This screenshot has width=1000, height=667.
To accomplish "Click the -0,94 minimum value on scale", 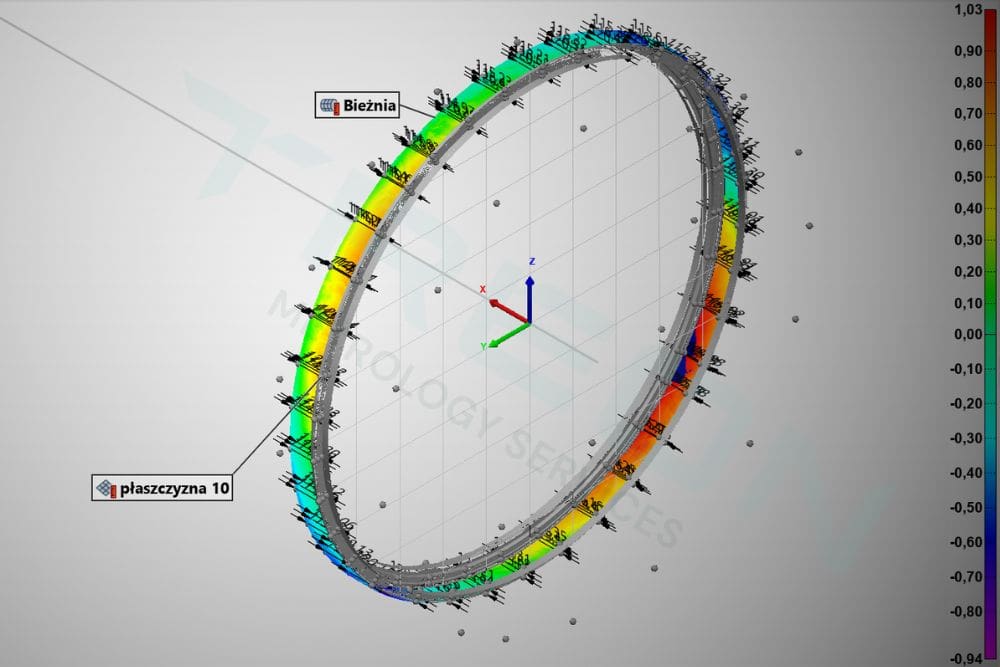I will tap(966, 658).
